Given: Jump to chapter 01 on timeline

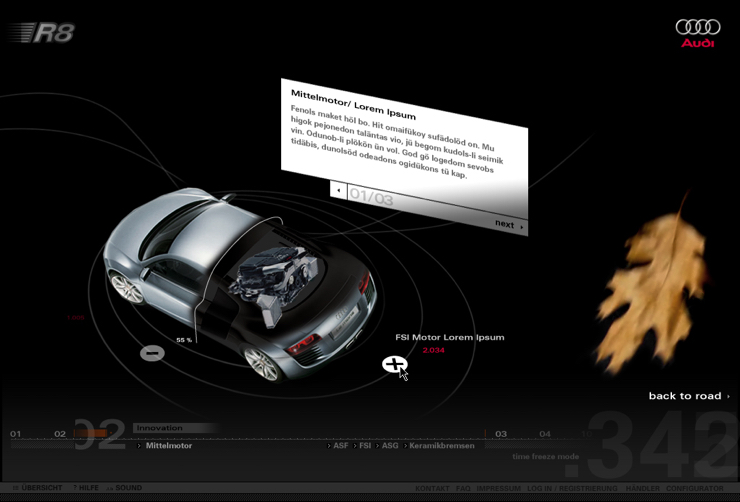Looking at the screenshot, I should pyautogui.click(x=16, y=434).
